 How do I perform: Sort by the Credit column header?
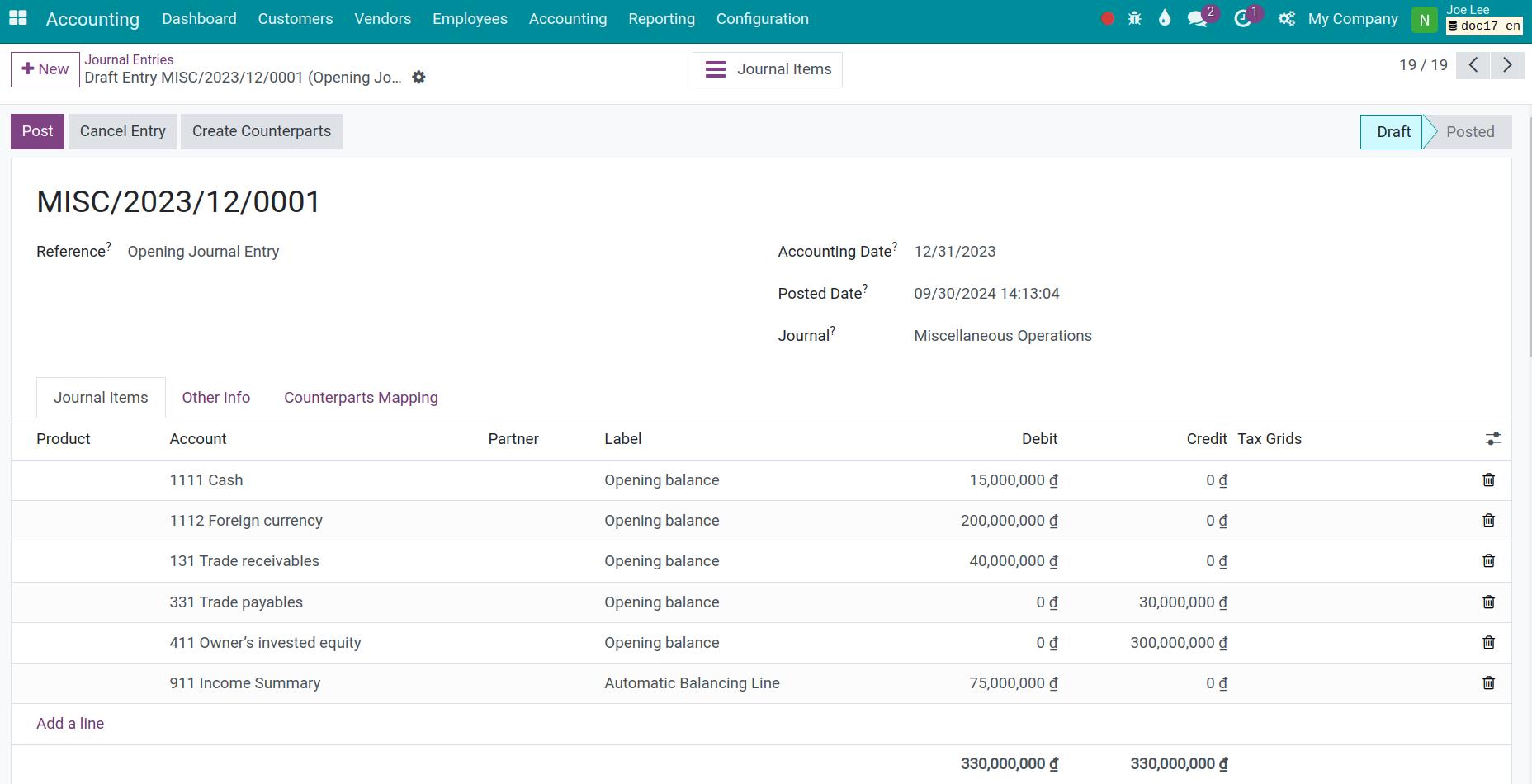[x=1207, y=439]
